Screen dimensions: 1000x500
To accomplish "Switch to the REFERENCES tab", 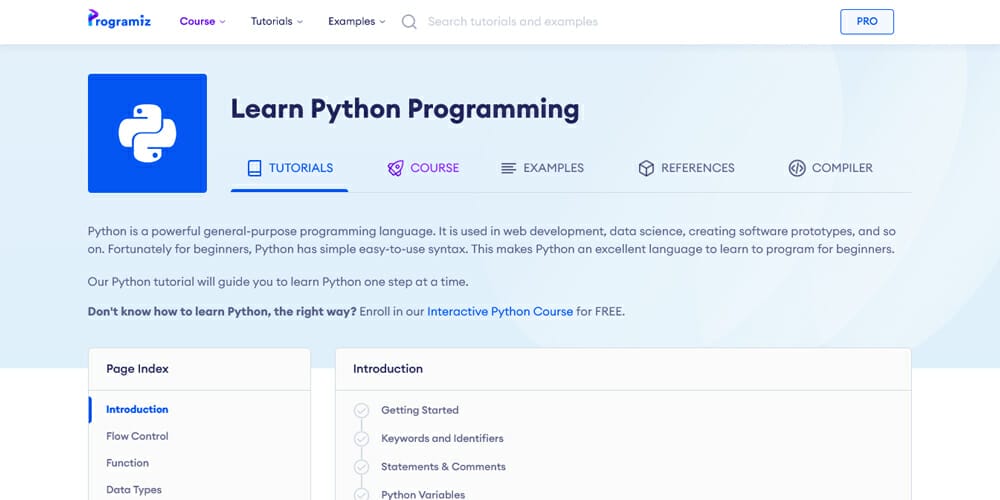I will pyautogui.click(x=686, y=168).
